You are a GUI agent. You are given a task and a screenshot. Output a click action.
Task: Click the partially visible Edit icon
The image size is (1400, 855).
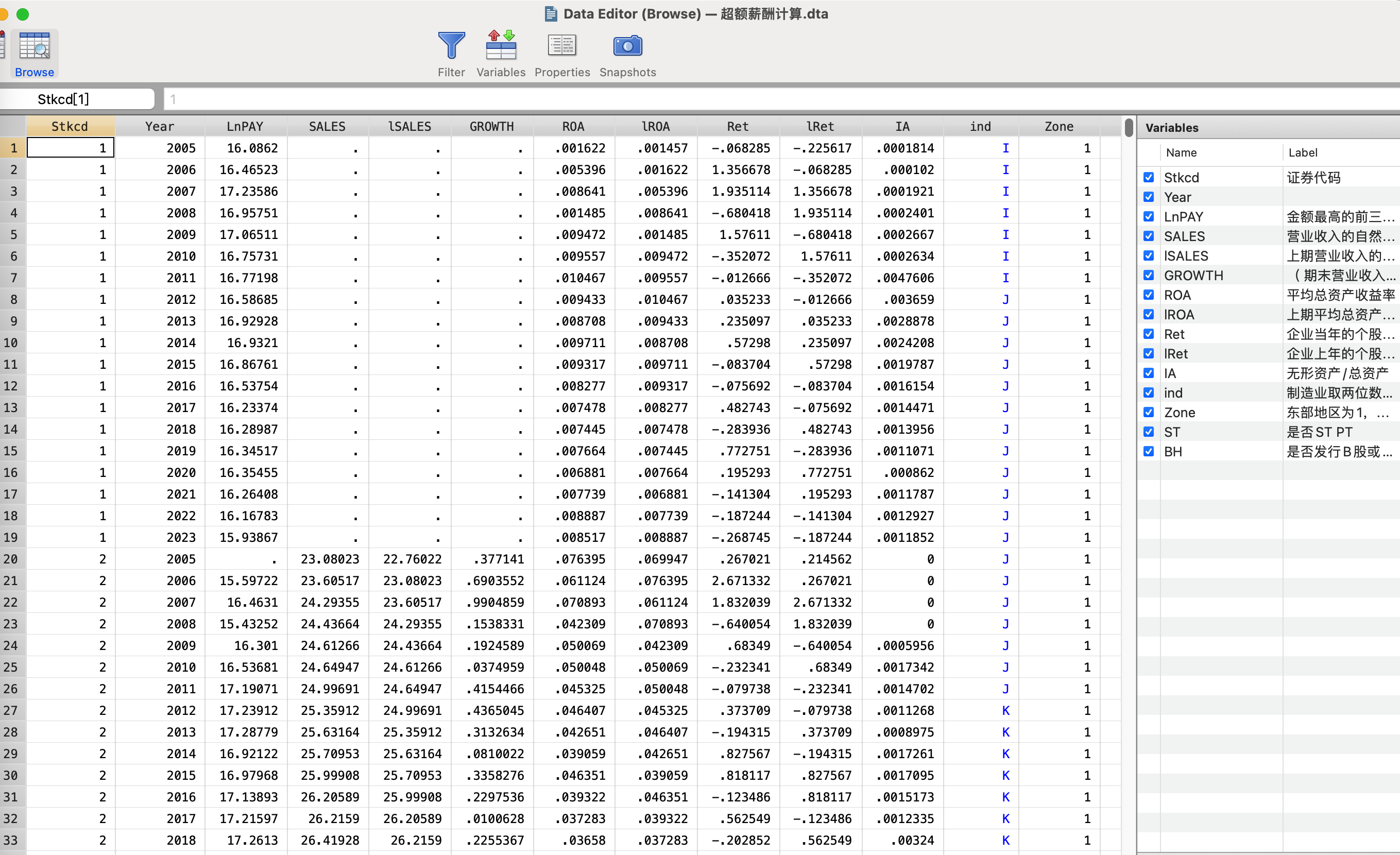click(x=2, y=45)
